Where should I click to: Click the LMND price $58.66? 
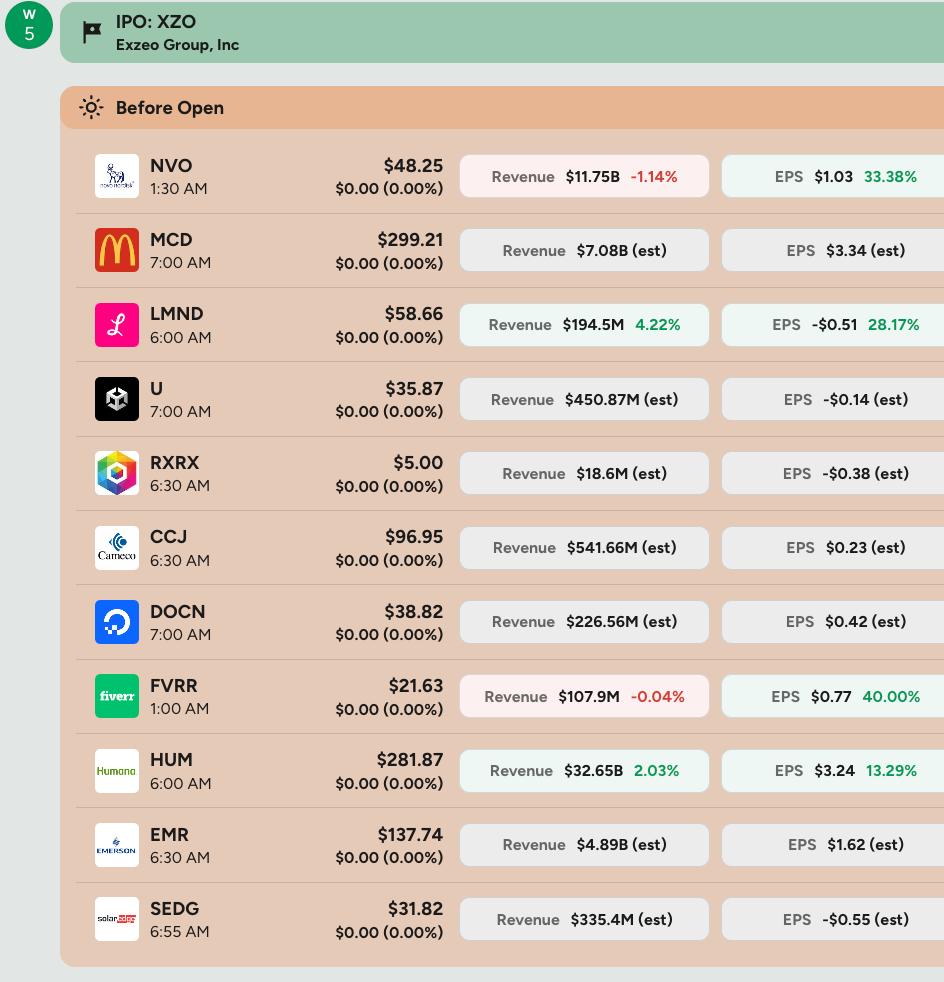pos(414,314)
